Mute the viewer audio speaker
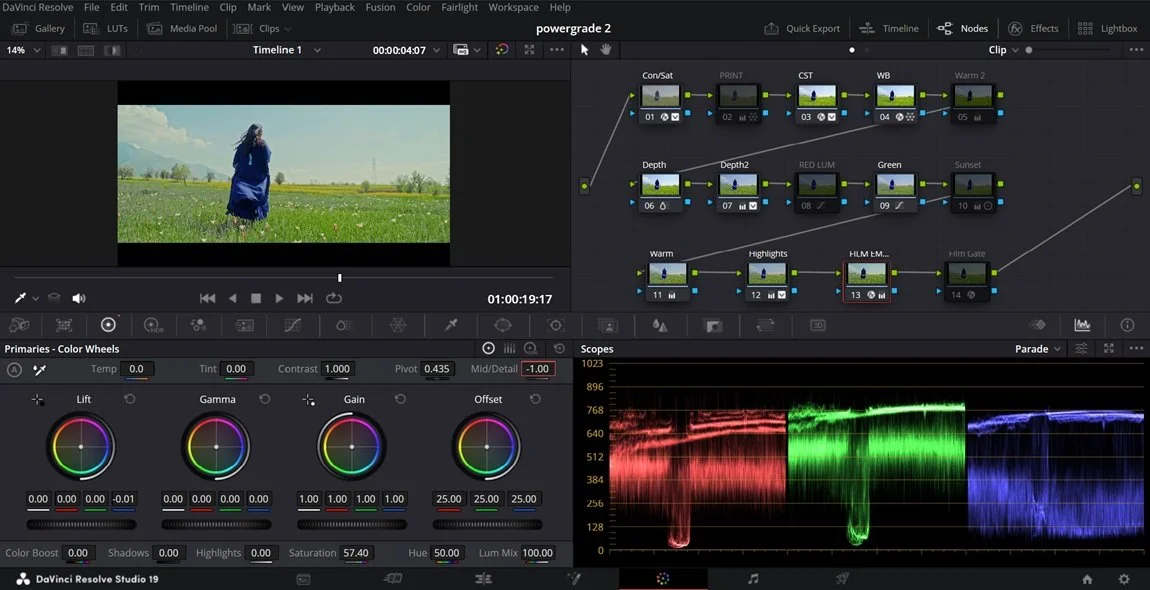Image resolution: width=1150 pixels, height=590 pixels. tap(79, 298)
